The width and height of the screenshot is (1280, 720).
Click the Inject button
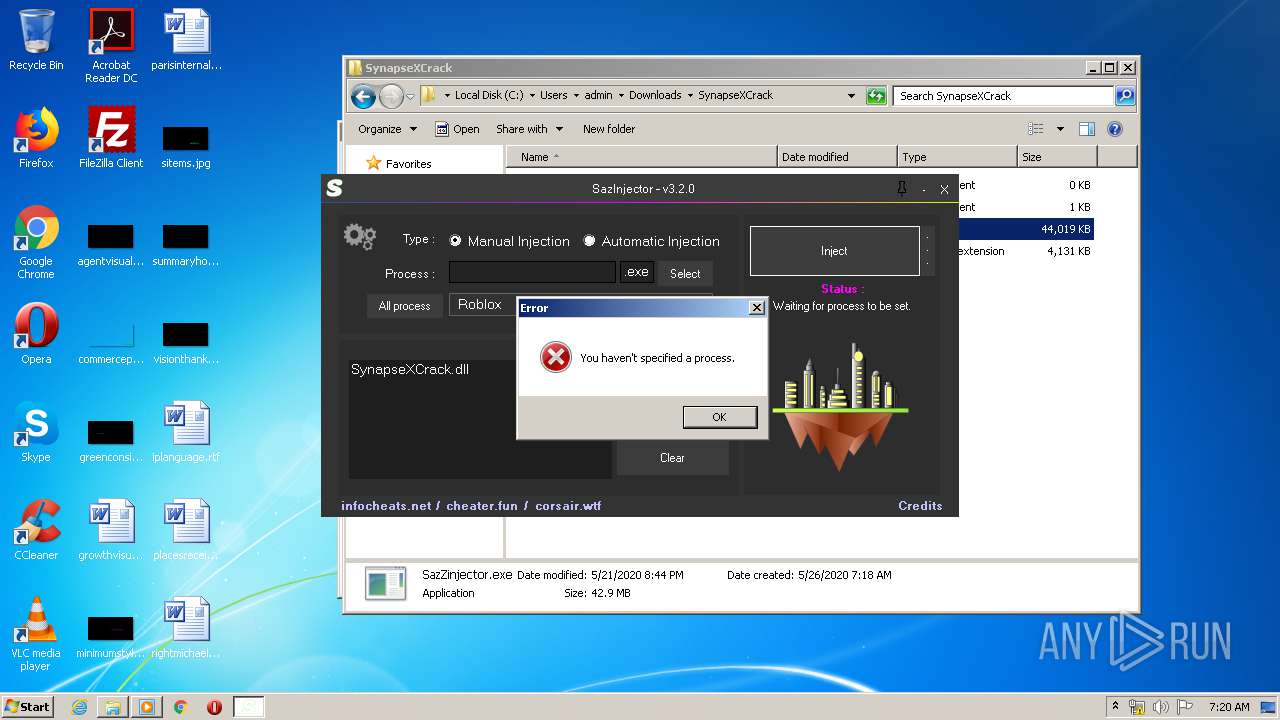(x=834, y=251)
